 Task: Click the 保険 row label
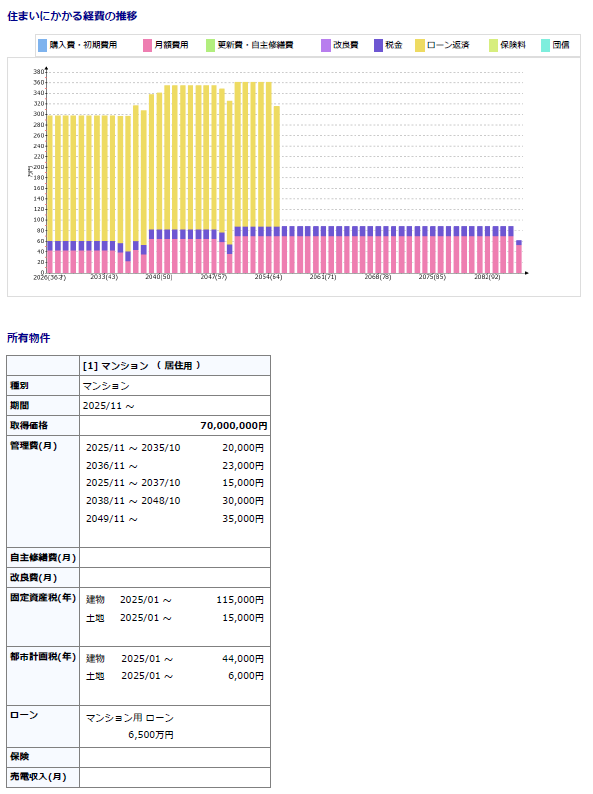point(19,756)
